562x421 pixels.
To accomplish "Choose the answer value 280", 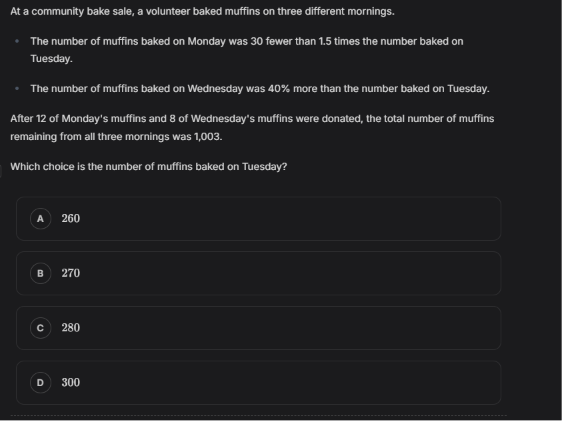I will tap(71, 328).
